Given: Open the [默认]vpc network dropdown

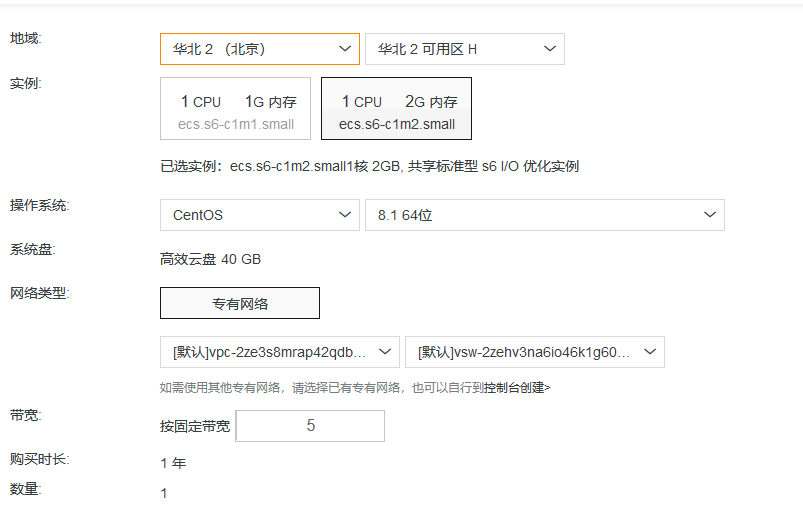Looking at the screenshot, I should click(279, 352).
